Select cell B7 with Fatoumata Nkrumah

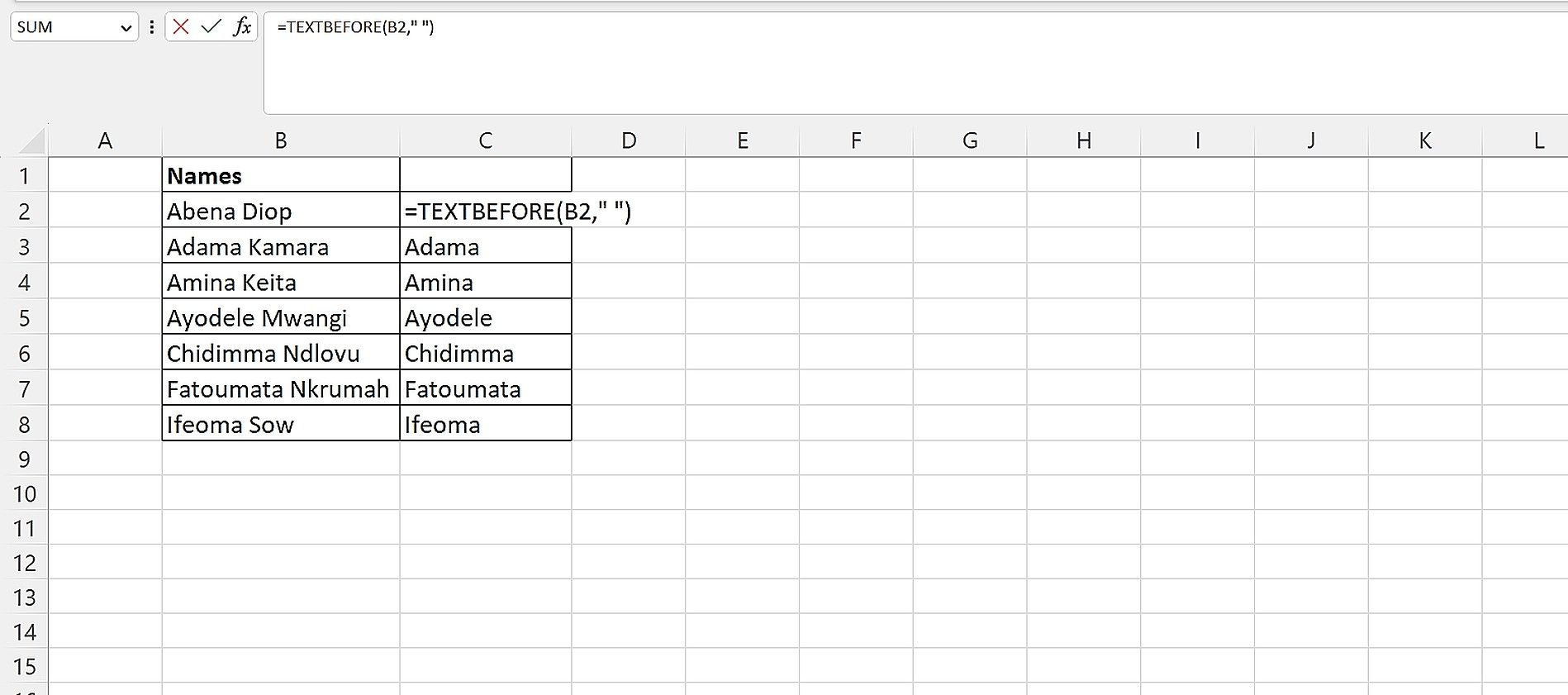click(x=281, y=388)
